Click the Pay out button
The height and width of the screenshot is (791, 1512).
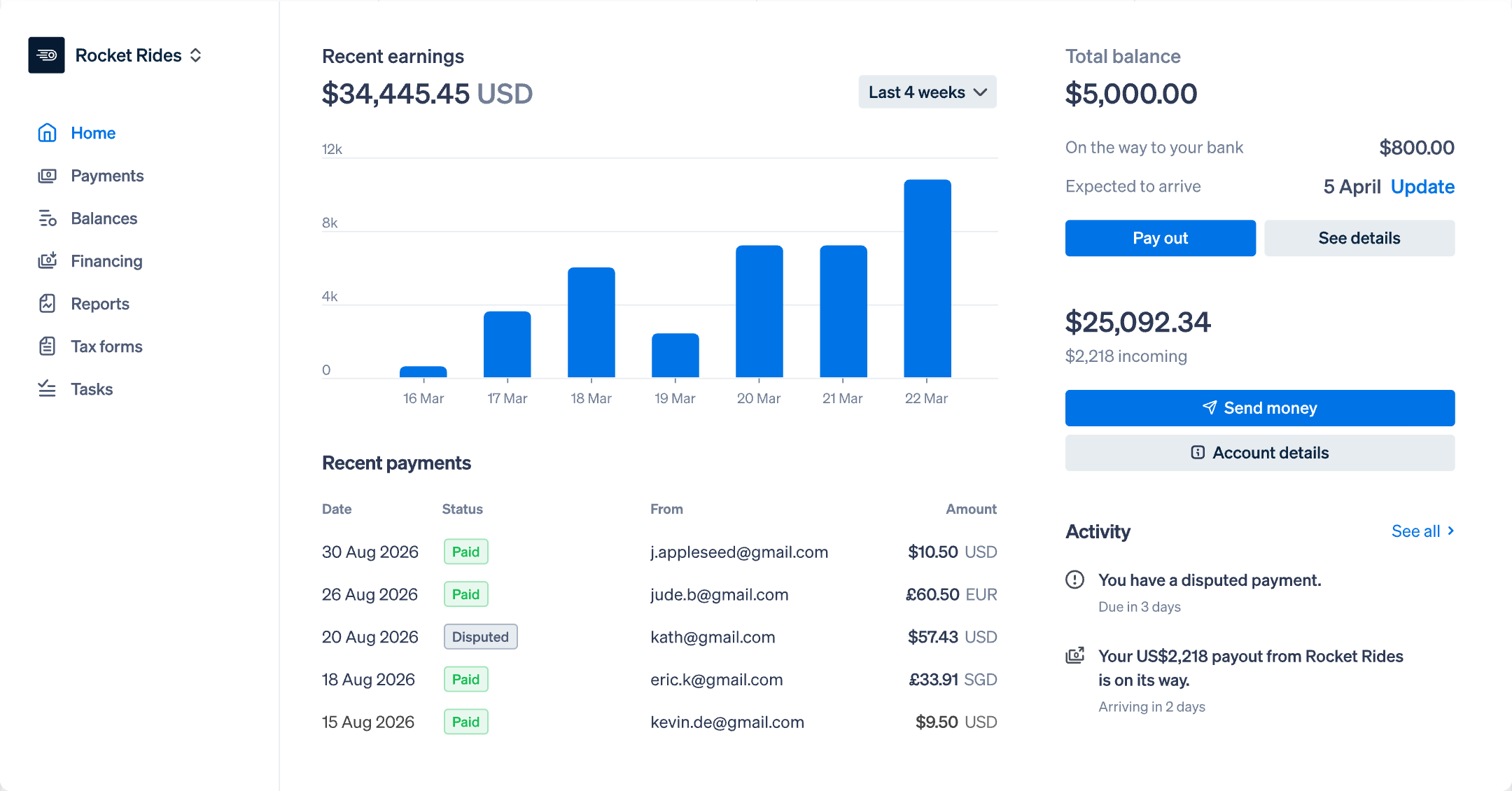point(1161,238)
